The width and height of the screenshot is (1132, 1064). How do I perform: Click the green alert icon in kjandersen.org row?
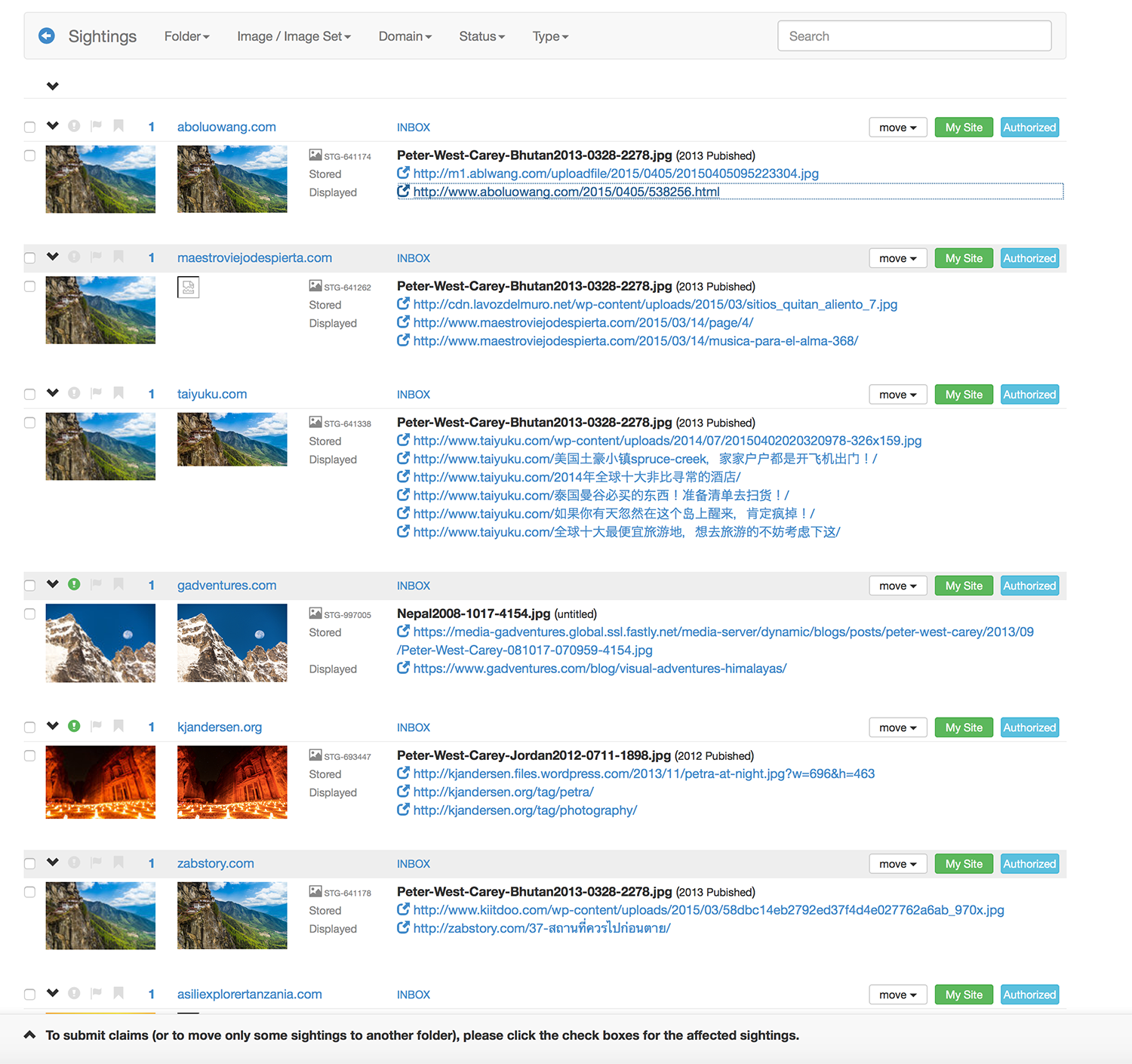point(74,726)
